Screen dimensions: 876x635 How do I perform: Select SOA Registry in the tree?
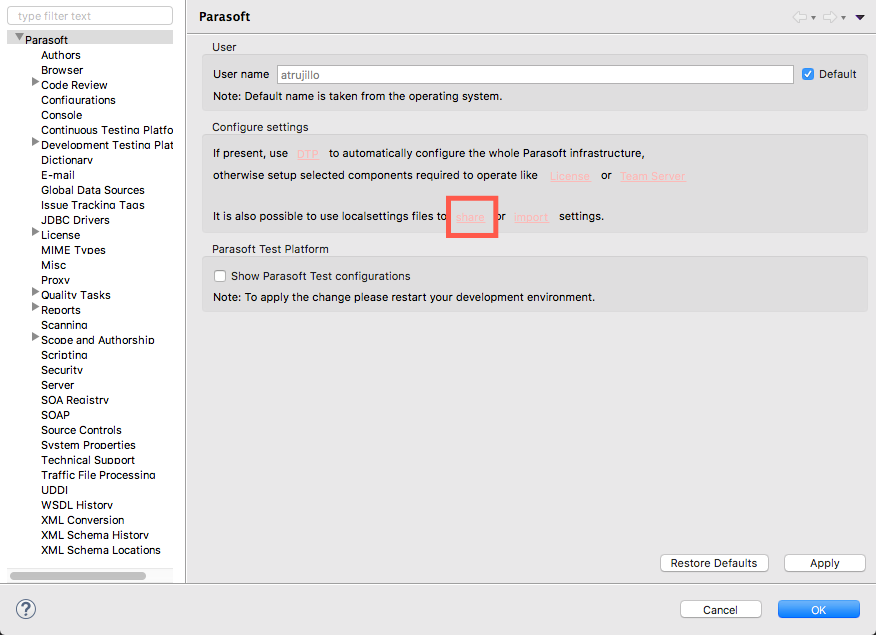(x=75, y=400)
